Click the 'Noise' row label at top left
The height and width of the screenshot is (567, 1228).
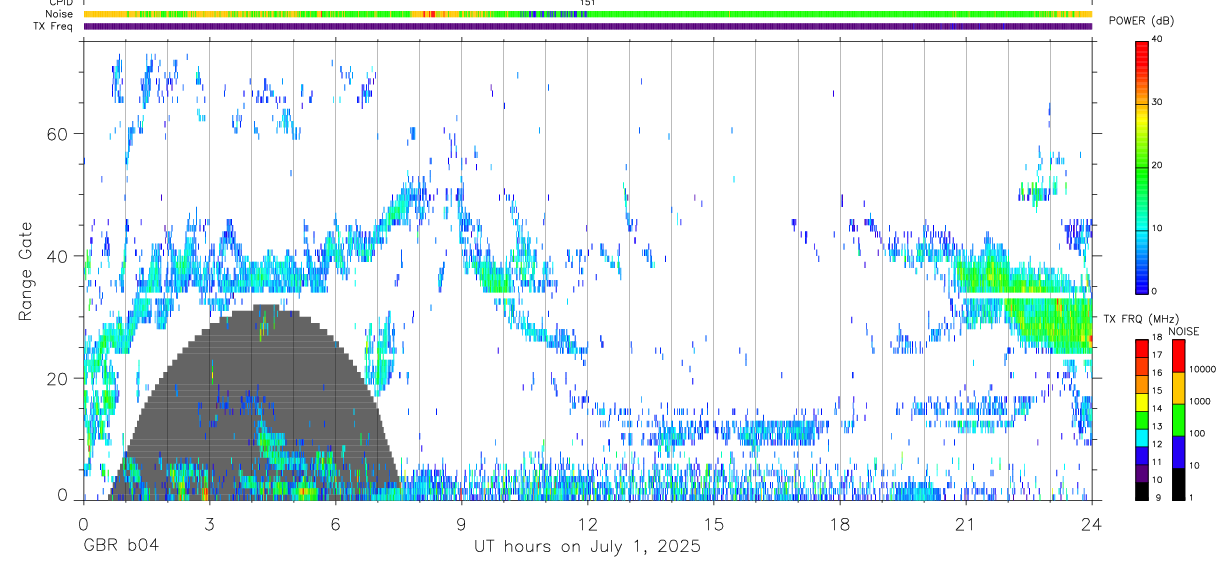click(59, 14)
